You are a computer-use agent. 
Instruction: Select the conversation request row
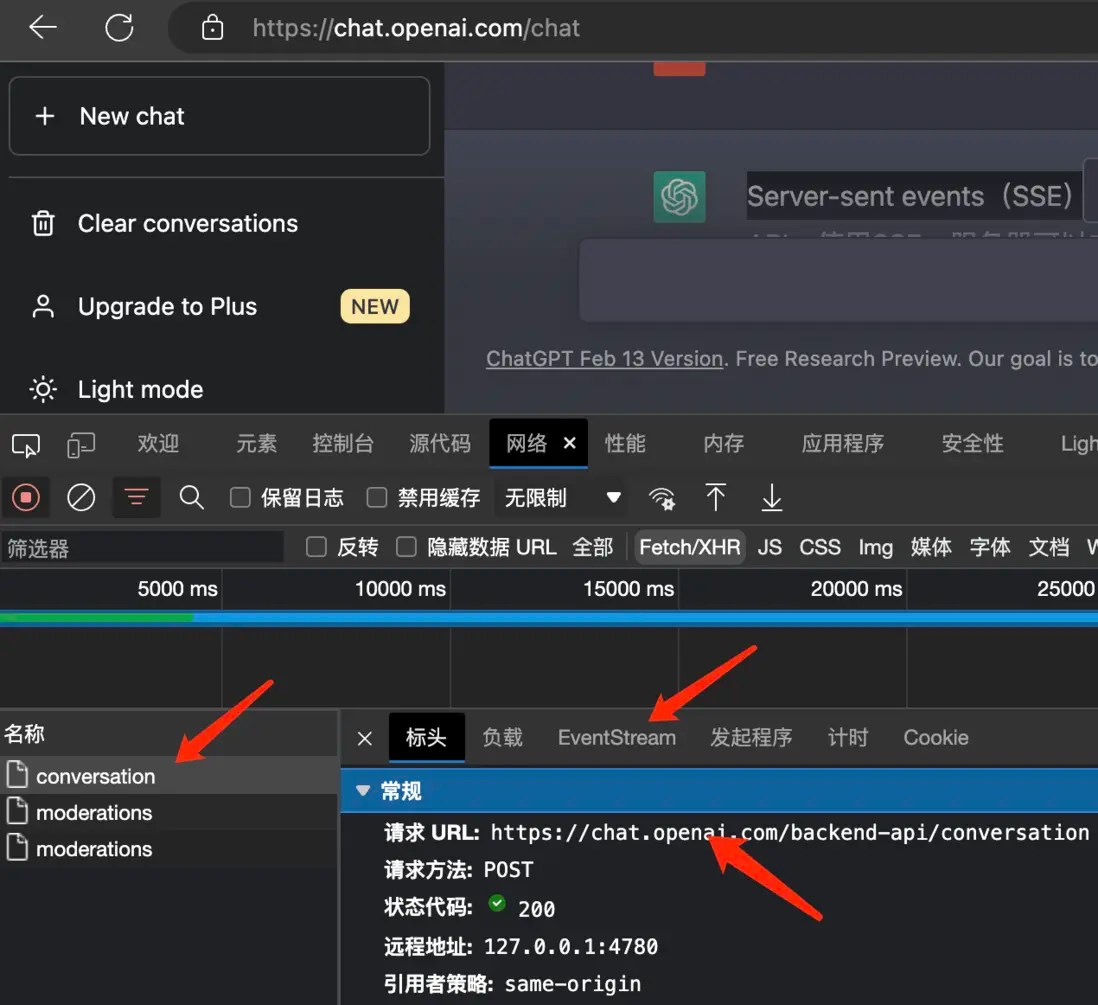coord(95,776)
